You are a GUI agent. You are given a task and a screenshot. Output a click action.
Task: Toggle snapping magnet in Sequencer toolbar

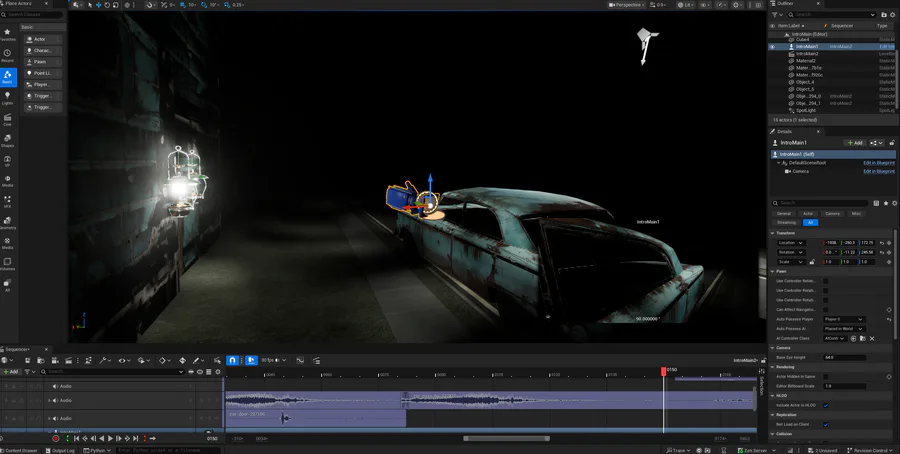(232, 360)
